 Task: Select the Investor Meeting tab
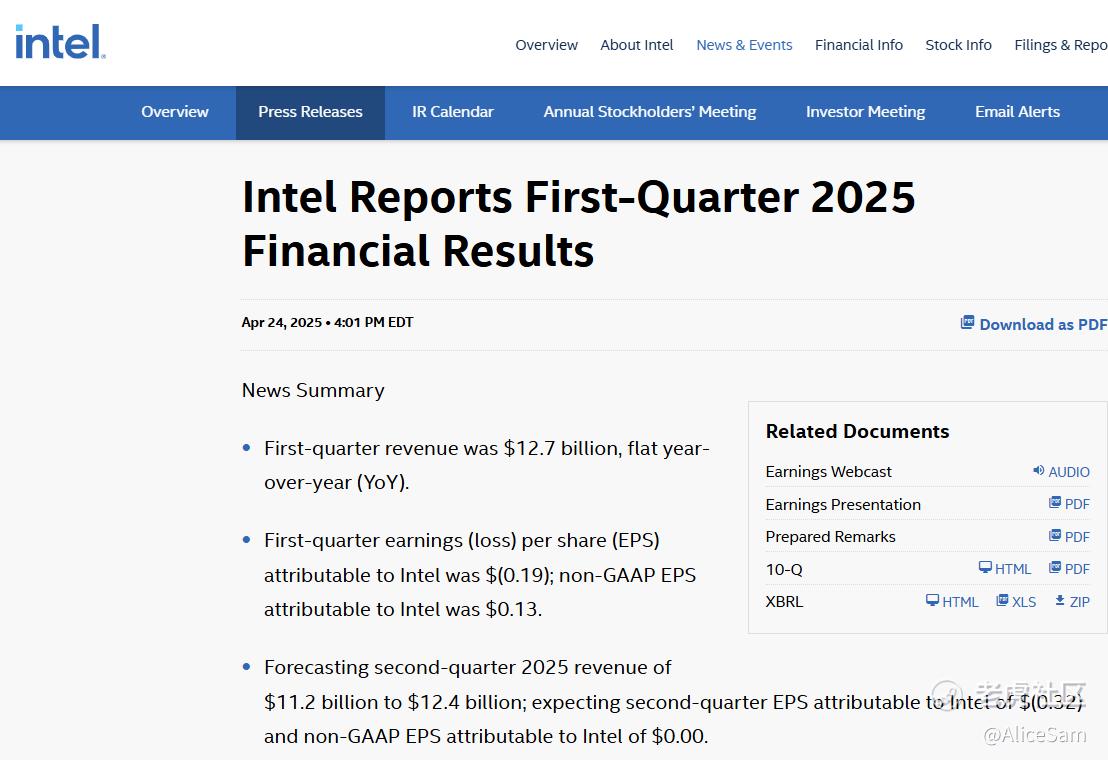(866, 112)
